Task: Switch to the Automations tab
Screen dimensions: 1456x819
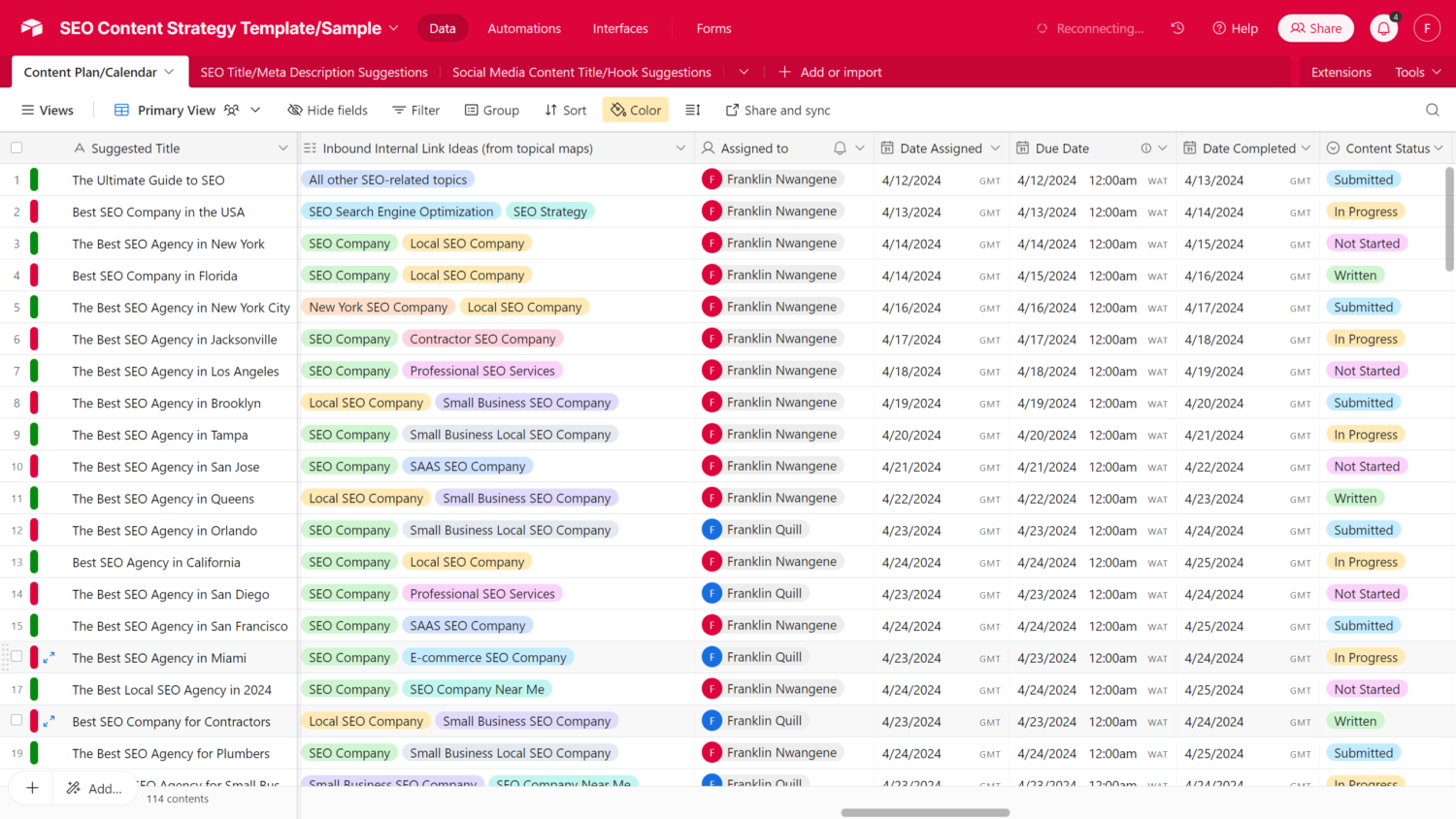Action: (x=524, y=28)
